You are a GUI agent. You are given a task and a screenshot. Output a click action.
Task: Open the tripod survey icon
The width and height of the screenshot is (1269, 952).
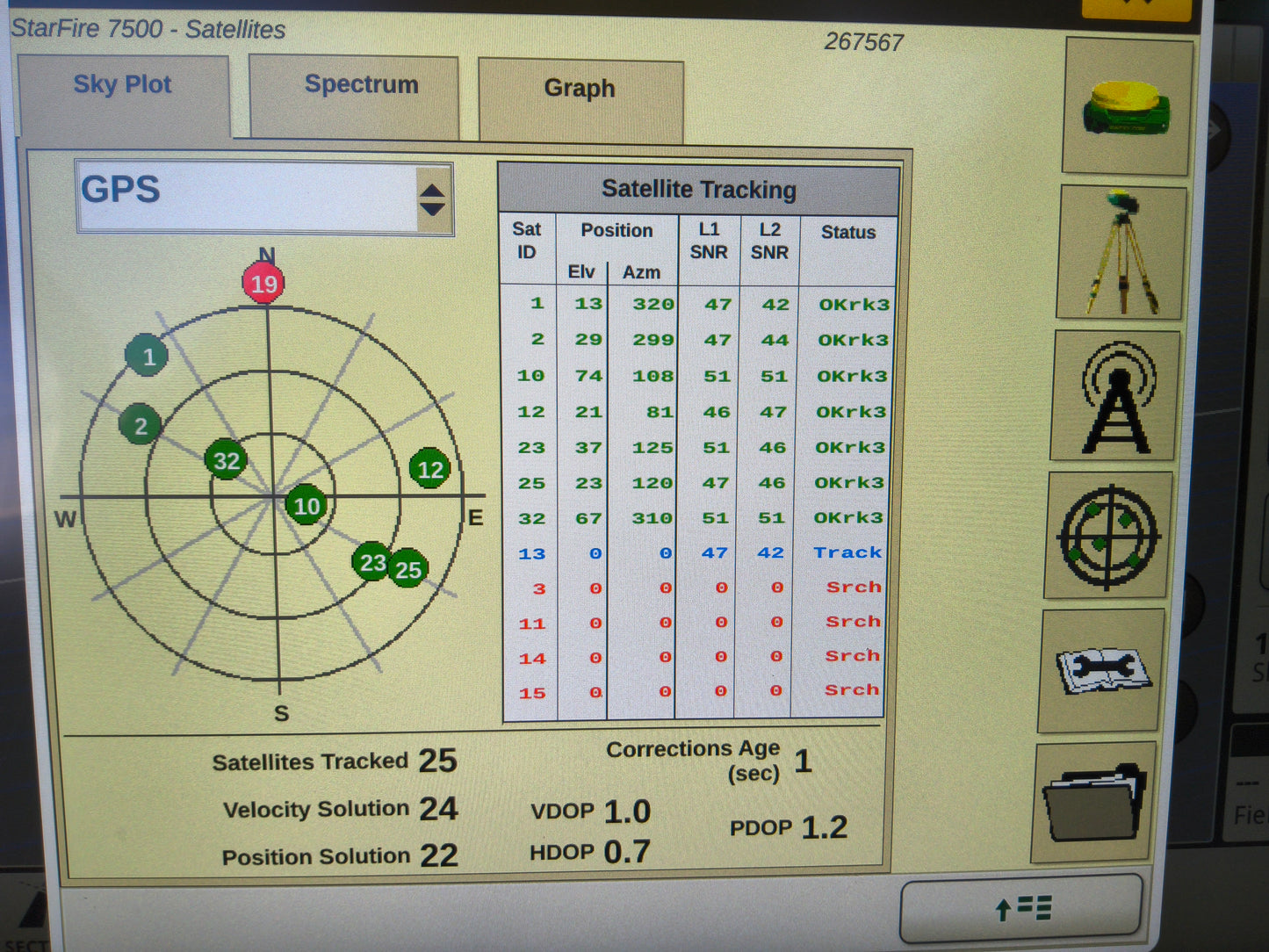pyautogui.click(x=1121, y=253)
